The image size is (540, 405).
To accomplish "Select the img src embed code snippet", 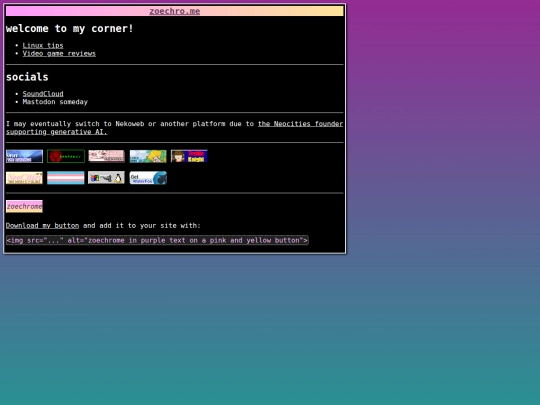I will (157, 240).
